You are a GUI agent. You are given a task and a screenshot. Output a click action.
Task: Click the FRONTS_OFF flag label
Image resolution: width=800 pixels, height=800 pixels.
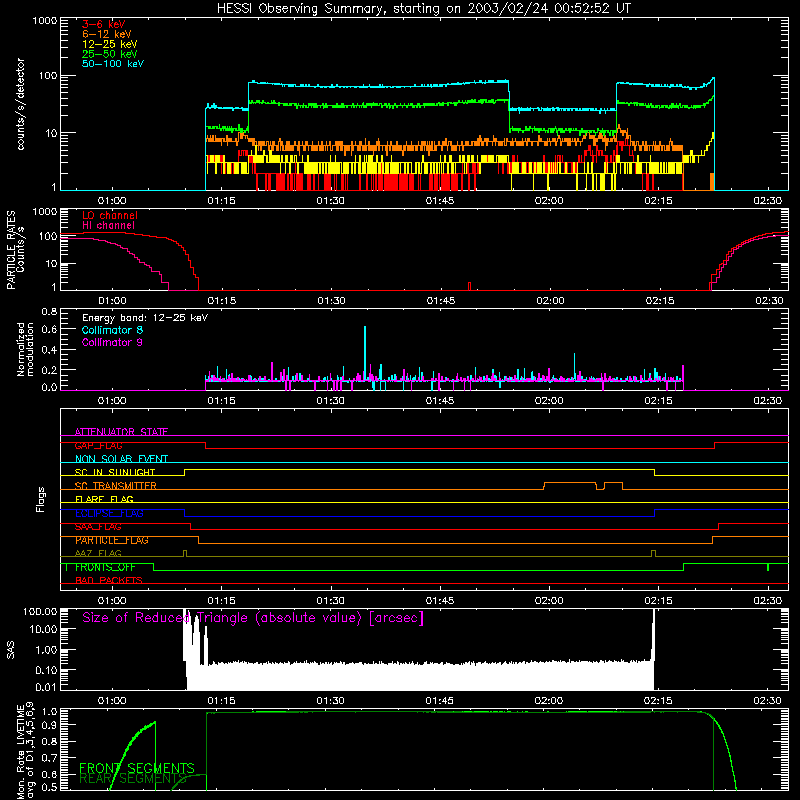(105, 567)
